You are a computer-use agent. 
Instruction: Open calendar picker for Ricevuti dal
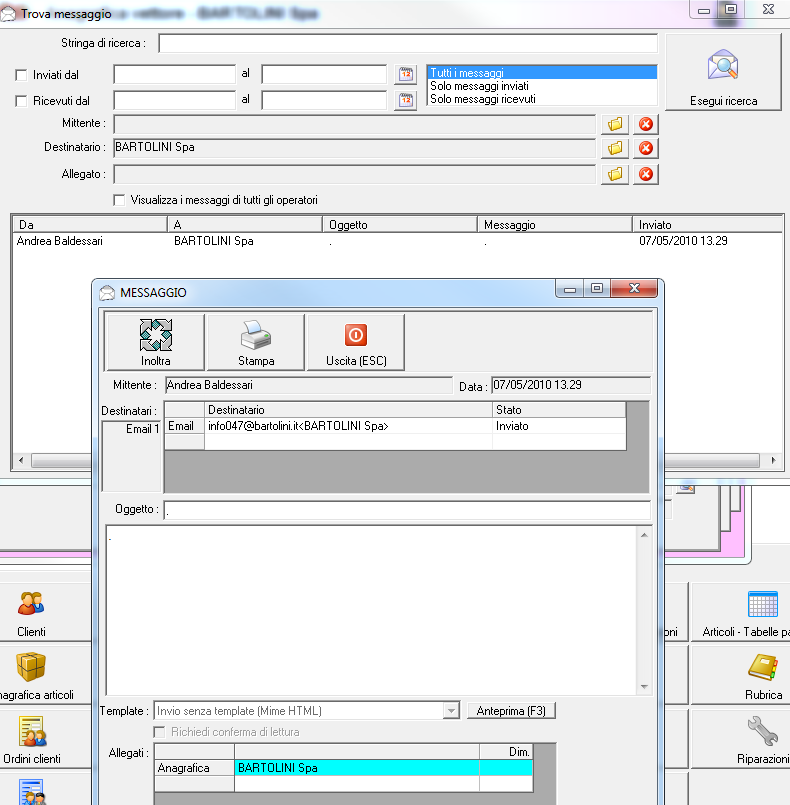[406, 100]
